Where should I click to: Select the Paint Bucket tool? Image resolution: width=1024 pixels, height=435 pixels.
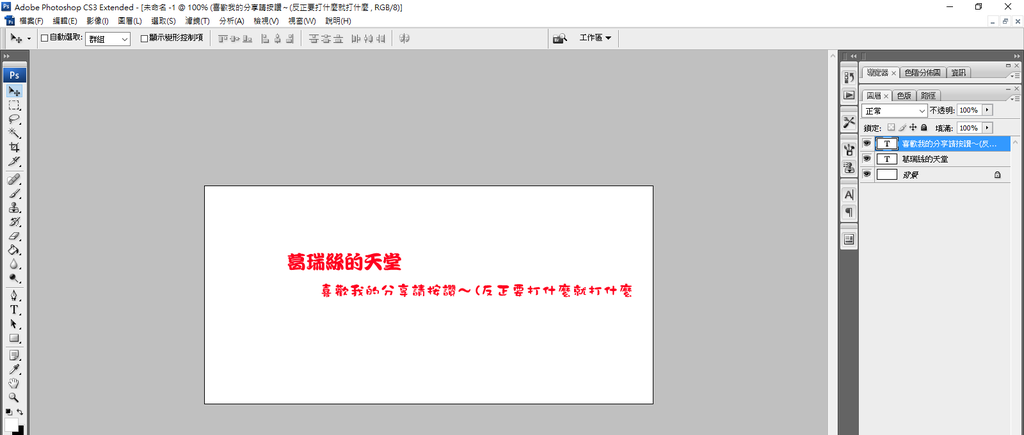click(14, 250)
